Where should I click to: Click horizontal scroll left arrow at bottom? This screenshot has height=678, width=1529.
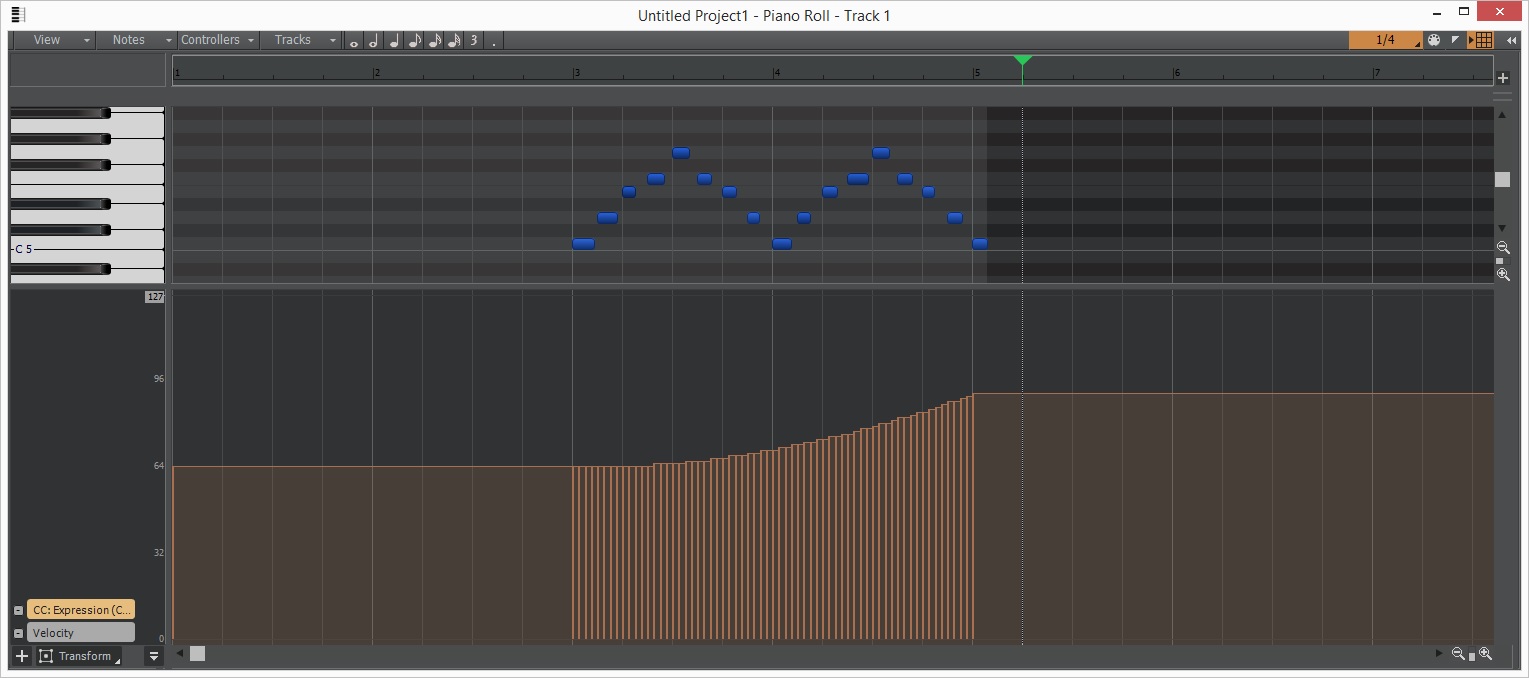(180, 654)
